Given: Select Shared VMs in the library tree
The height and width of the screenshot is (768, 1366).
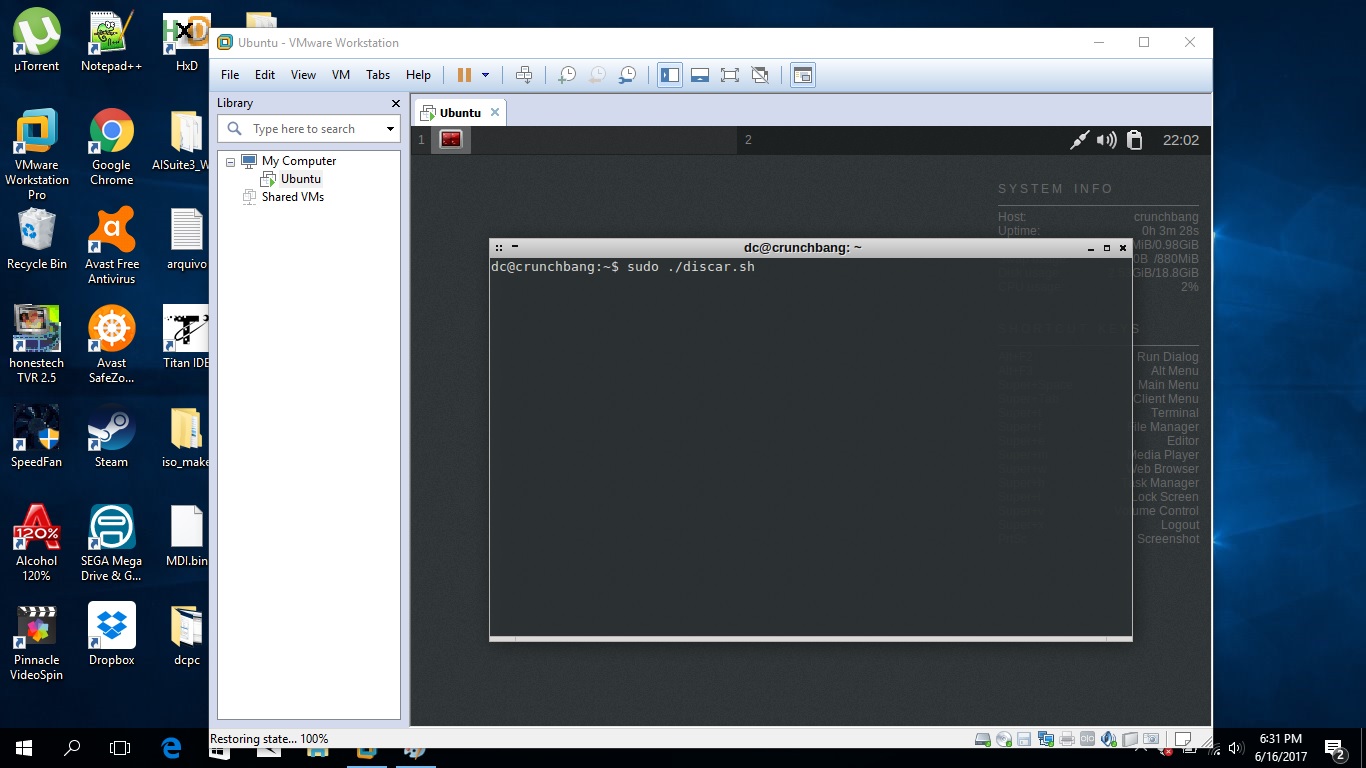Looking at the screenshot, I should [x=293, y=197].
